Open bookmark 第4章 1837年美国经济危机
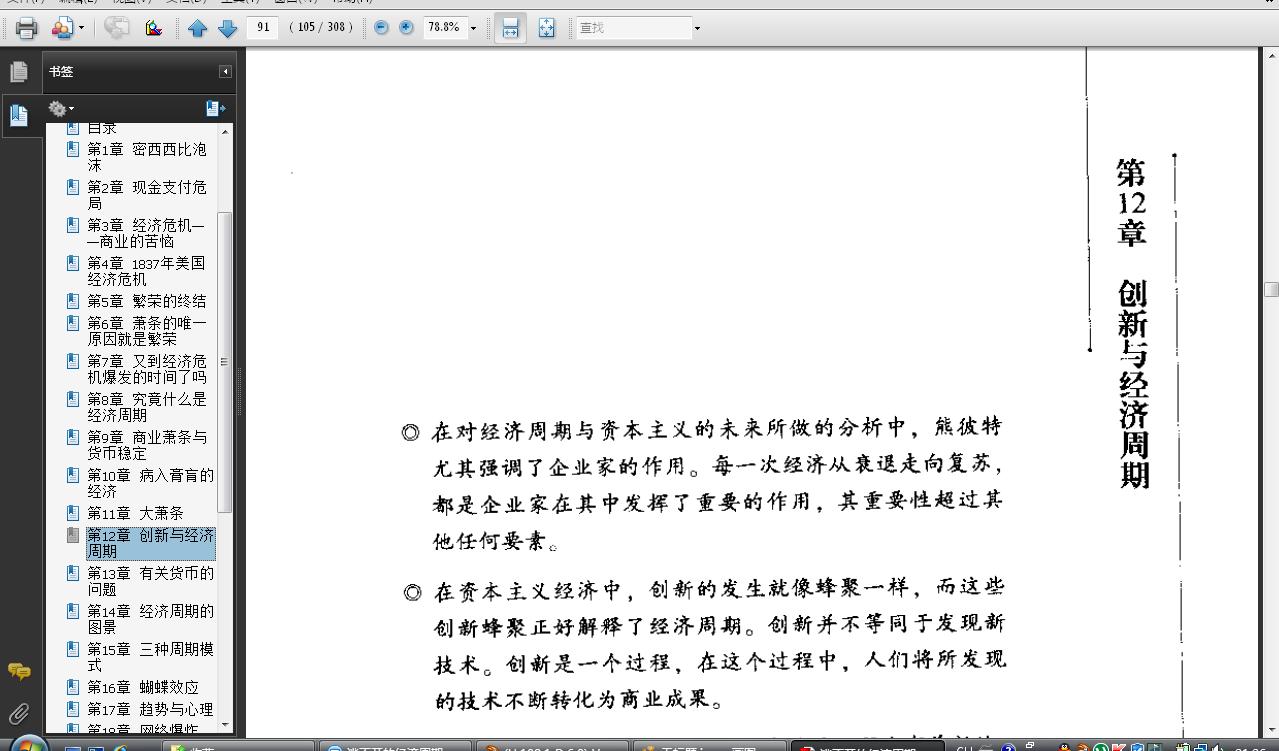1279x751 pixels. pos(146,271)
